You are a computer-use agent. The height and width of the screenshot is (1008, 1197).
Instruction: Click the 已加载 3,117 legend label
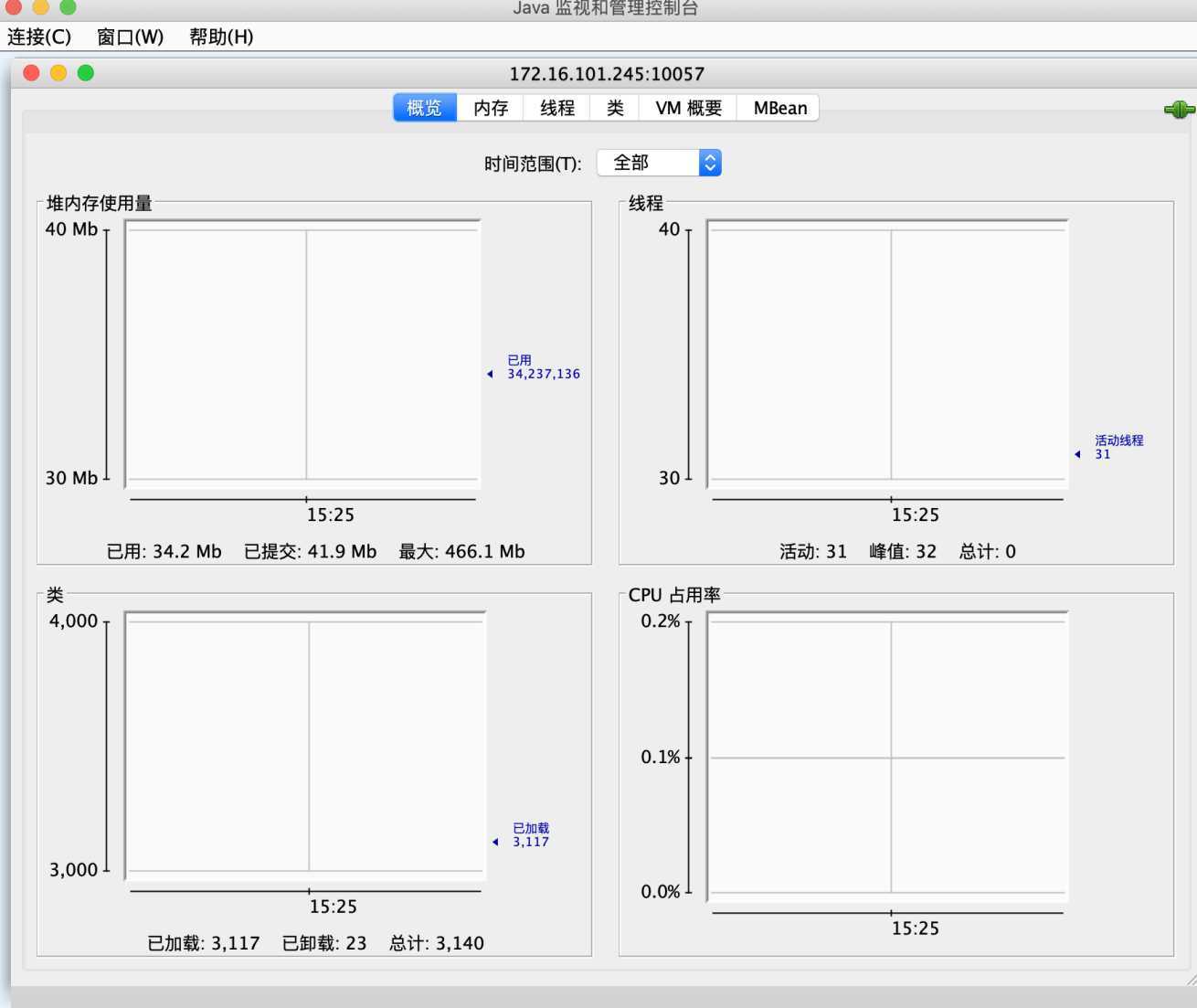click(531, 835)
